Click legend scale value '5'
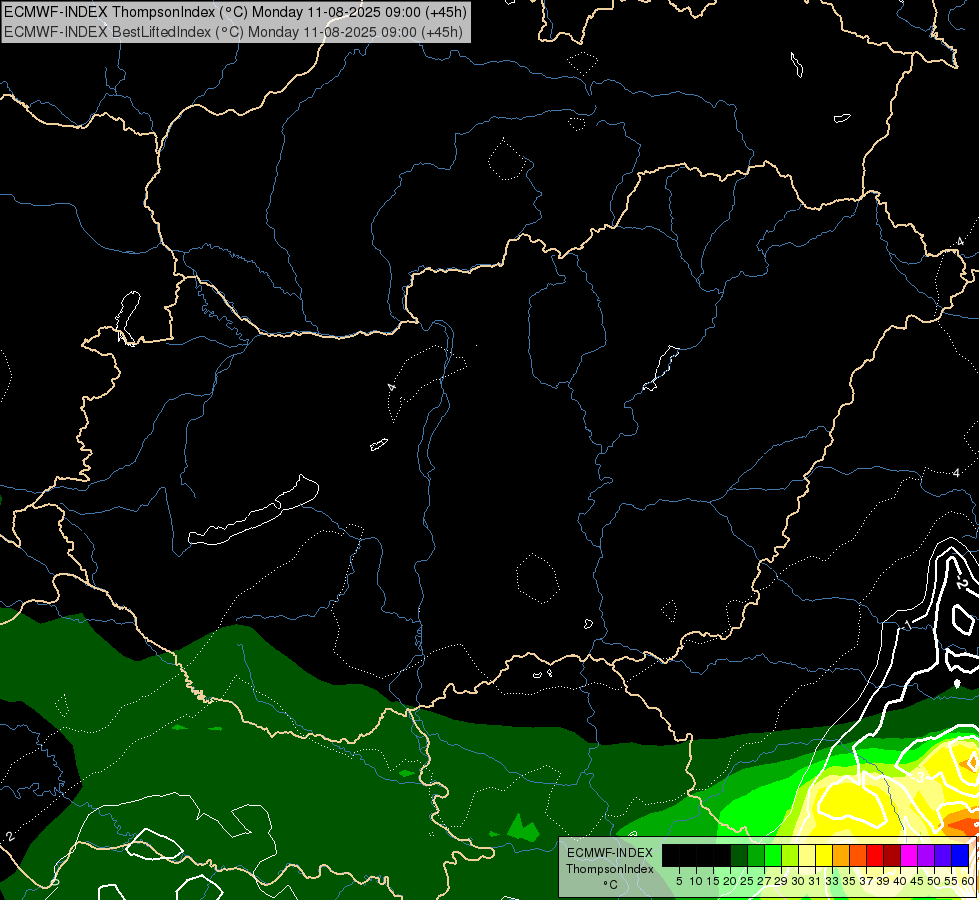Screen dimensions: 979x900 (679, 881)
